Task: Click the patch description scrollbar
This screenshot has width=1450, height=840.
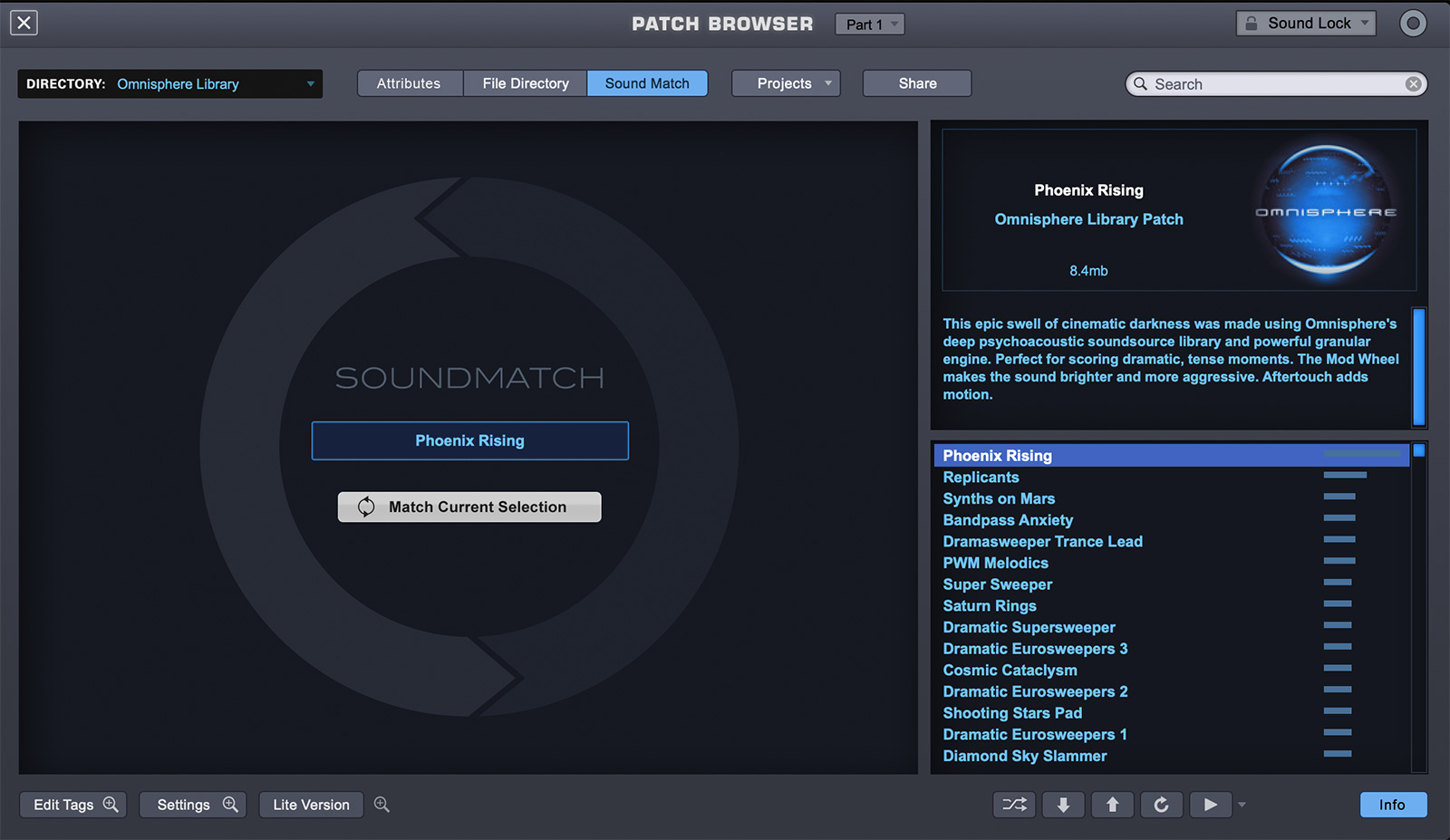Action: (x=1419, y=367)
